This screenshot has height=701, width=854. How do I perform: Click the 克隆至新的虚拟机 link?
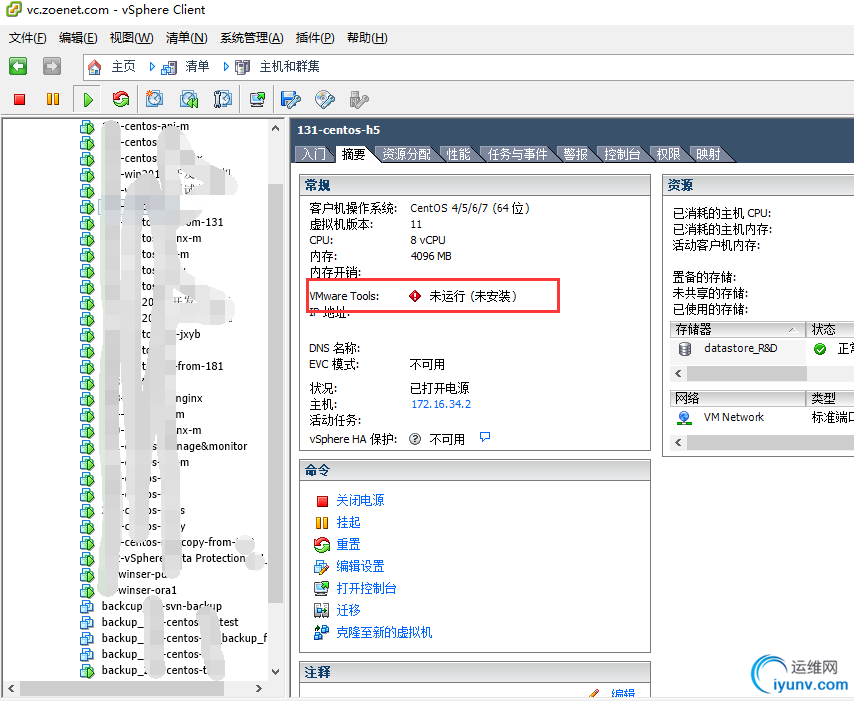click(x=384, y=632)
